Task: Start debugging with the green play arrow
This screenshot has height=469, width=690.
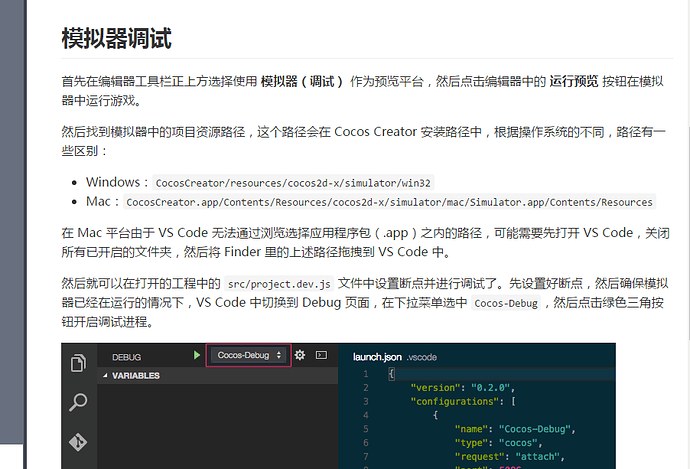Action: 197,355
